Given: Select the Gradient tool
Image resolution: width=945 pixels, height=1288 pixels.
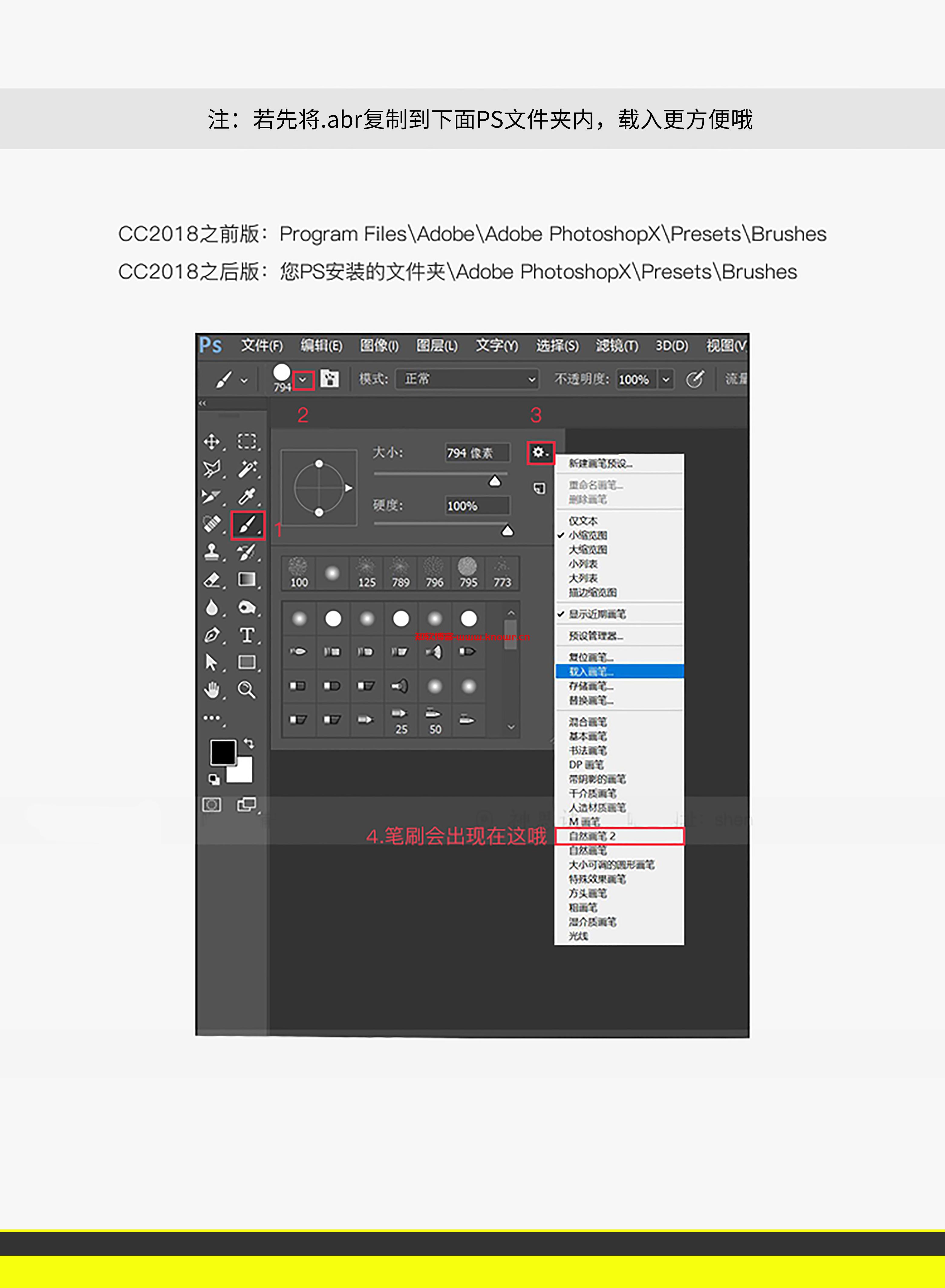Looking at the screenshot, I should pyautogui.click(x=247, y=579).
